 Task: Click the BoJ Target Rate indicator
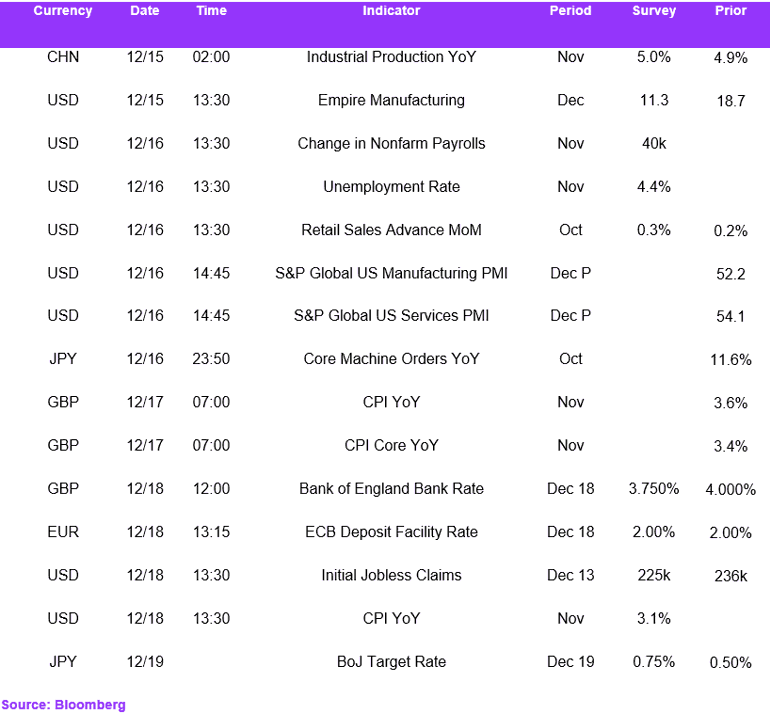[x=391, y=662]
